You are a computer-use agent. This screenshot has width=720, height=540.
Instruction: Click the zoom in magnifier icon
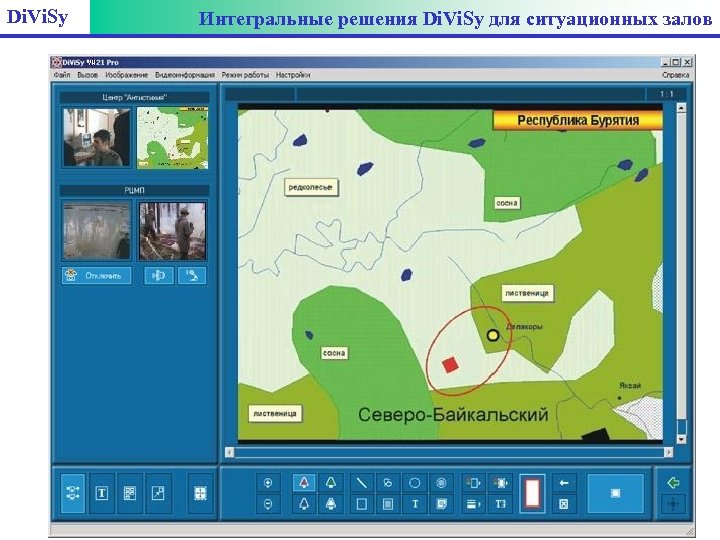(268, 483)
